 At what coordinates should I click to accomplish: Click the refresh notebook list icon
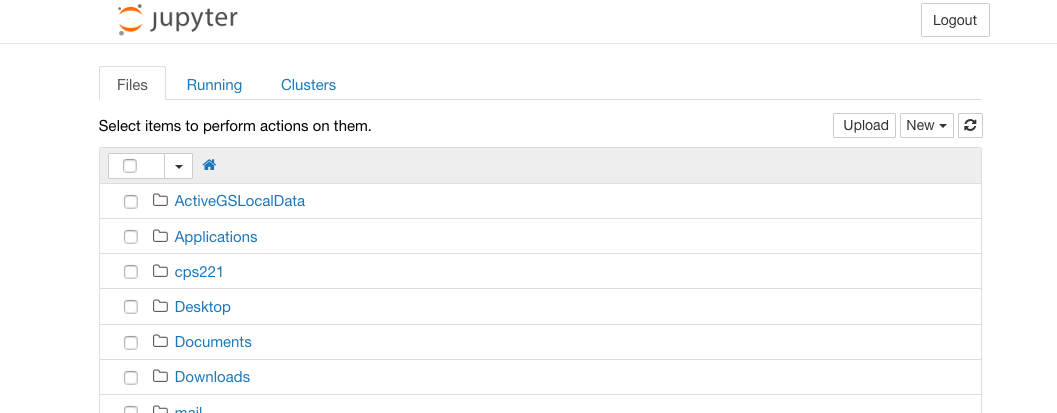pyautogui.click(x=970, y=125)
